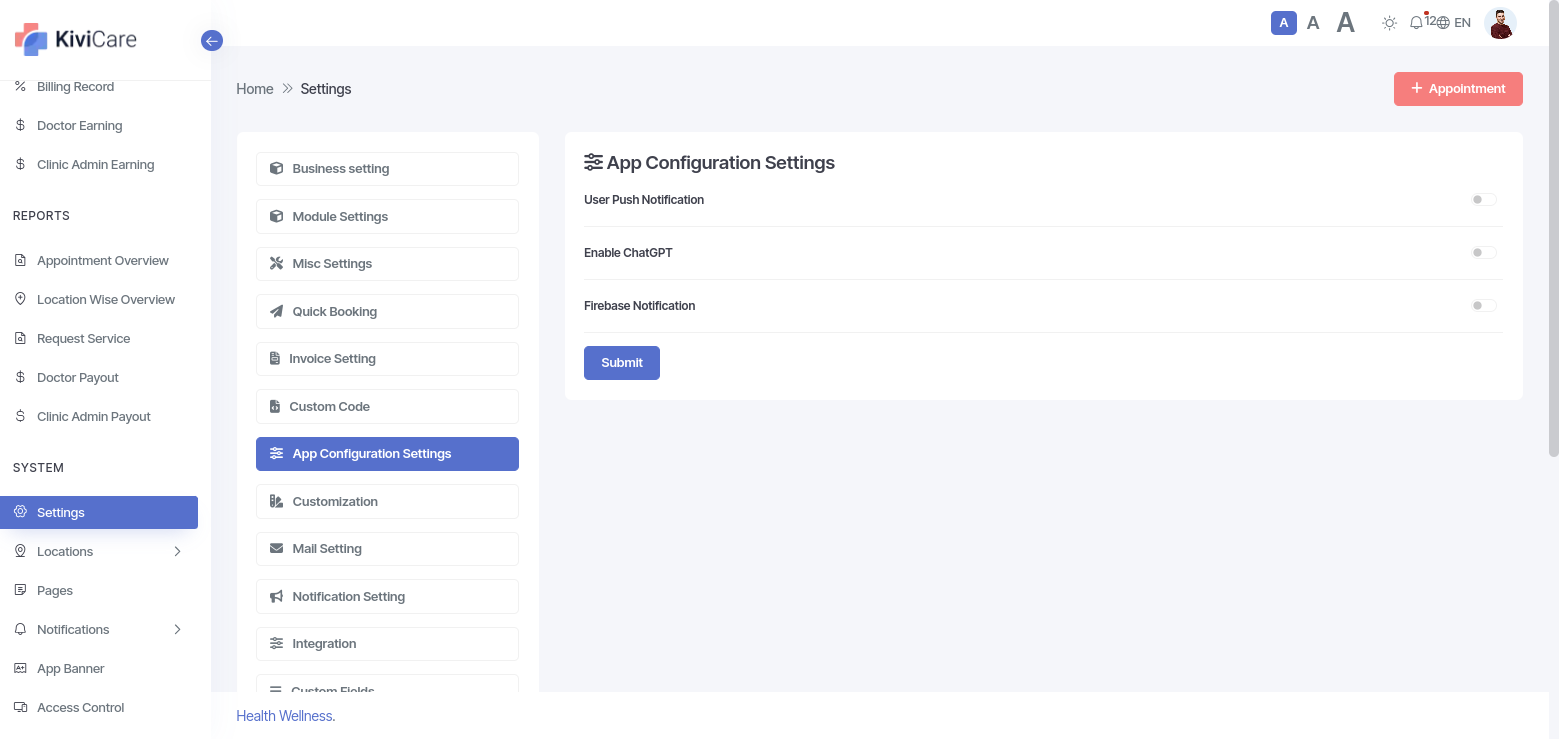Expand the Notifications submenu chevron

coord(177,630)
